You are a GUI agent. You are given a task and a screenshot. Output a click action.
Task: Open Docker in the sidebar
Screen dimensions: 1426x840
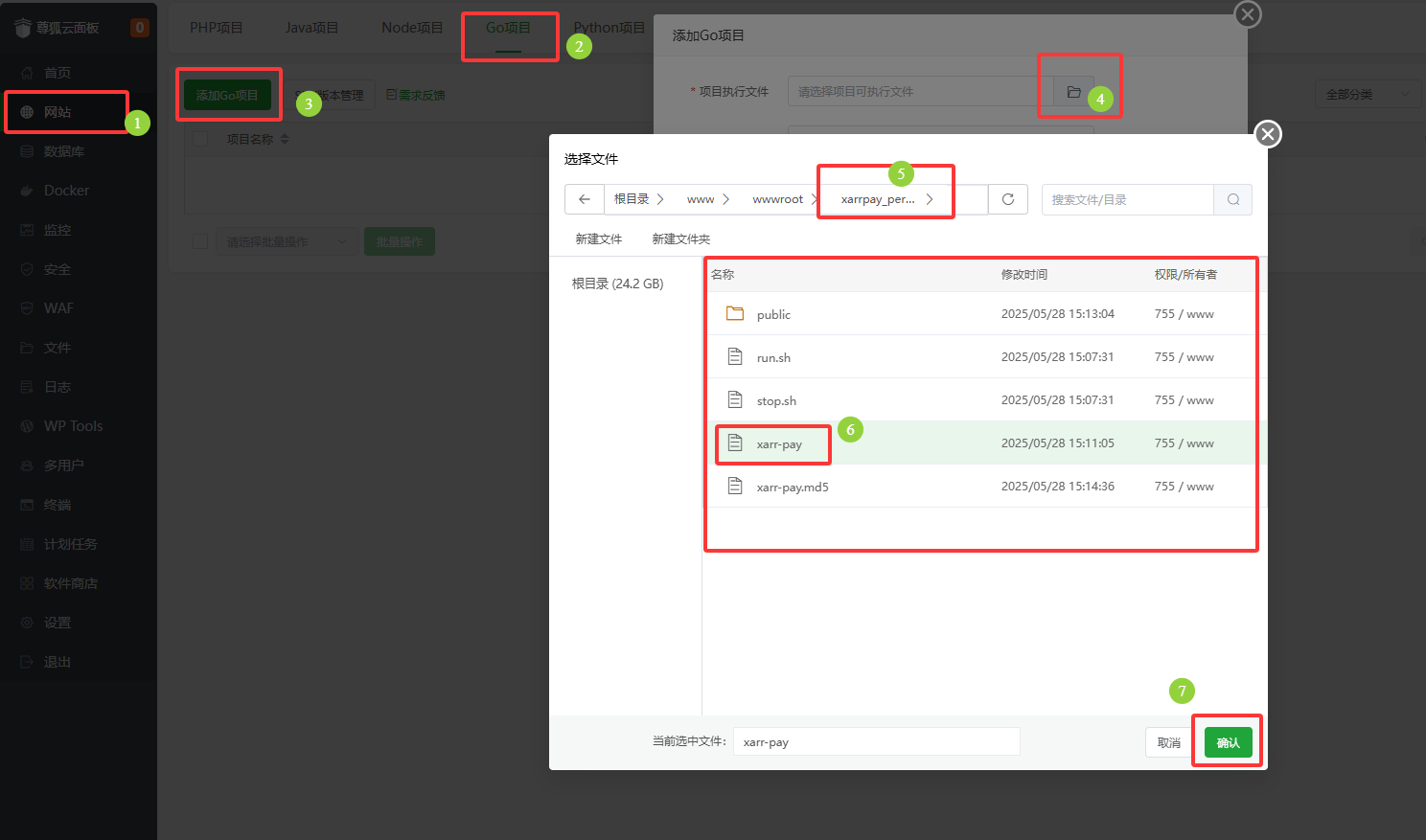click(66, 191)
